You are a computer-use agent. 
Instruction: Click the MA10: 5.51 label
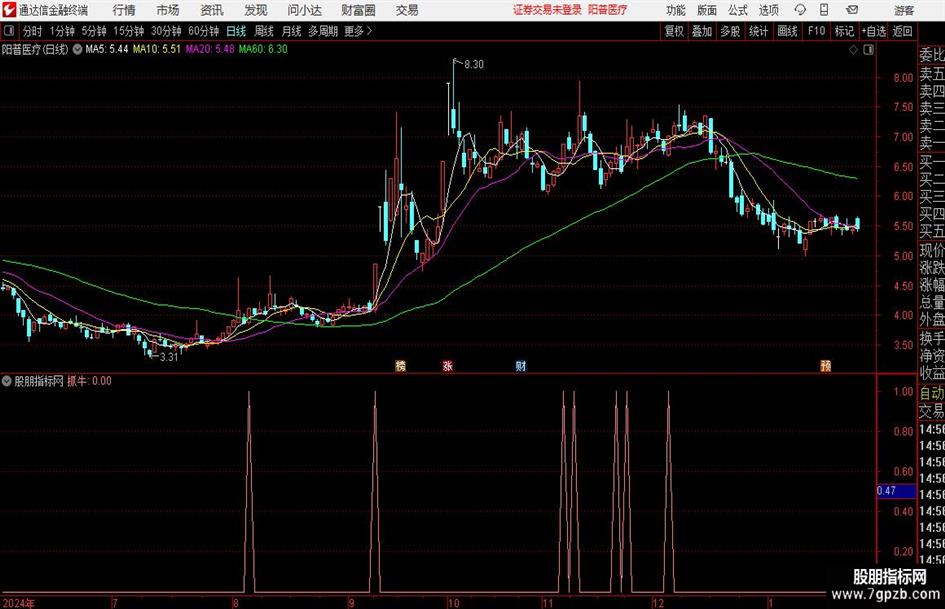[x=157, y=49]
